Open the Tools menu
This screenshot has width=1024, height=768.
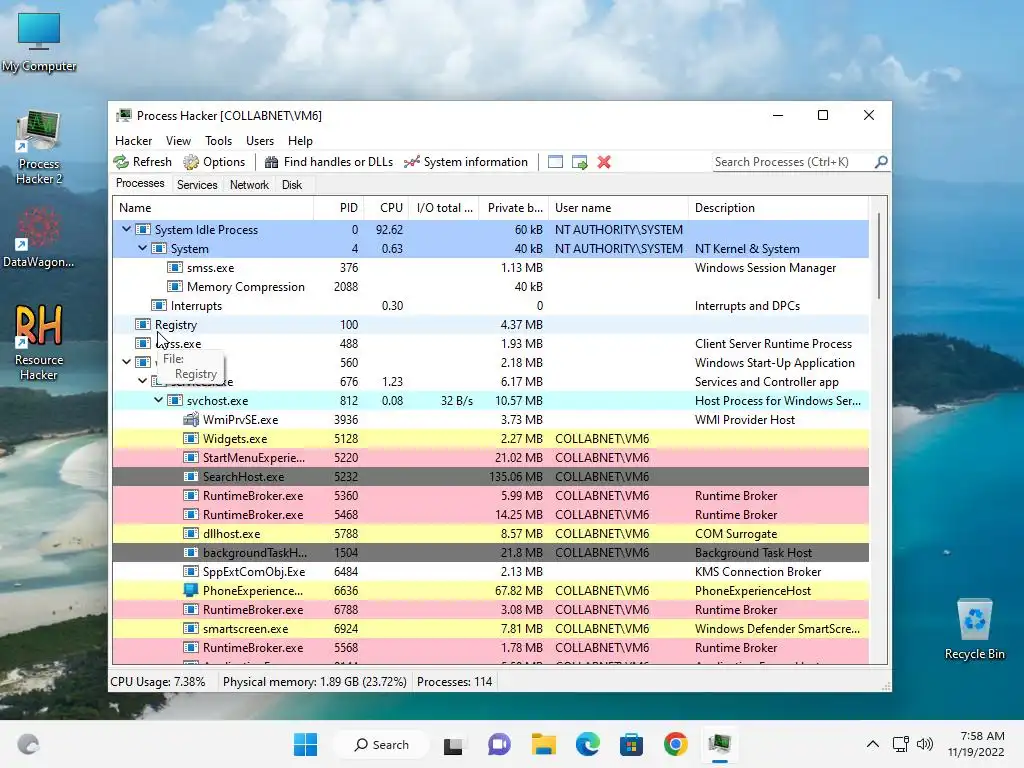point(218,141)
